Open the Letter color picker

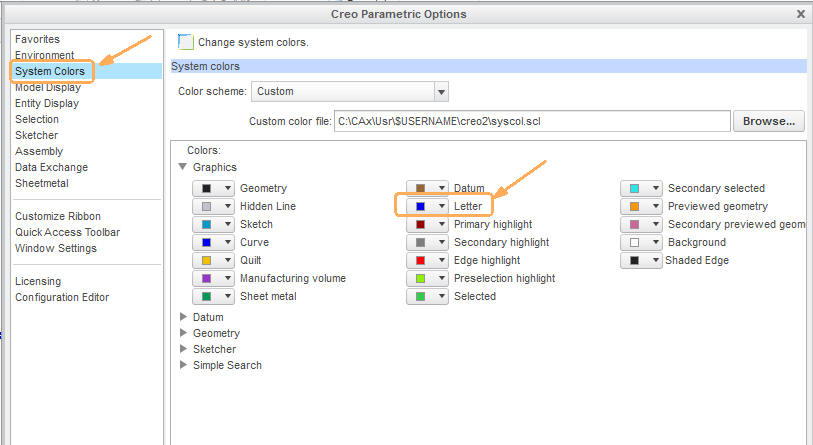(427, 206)
